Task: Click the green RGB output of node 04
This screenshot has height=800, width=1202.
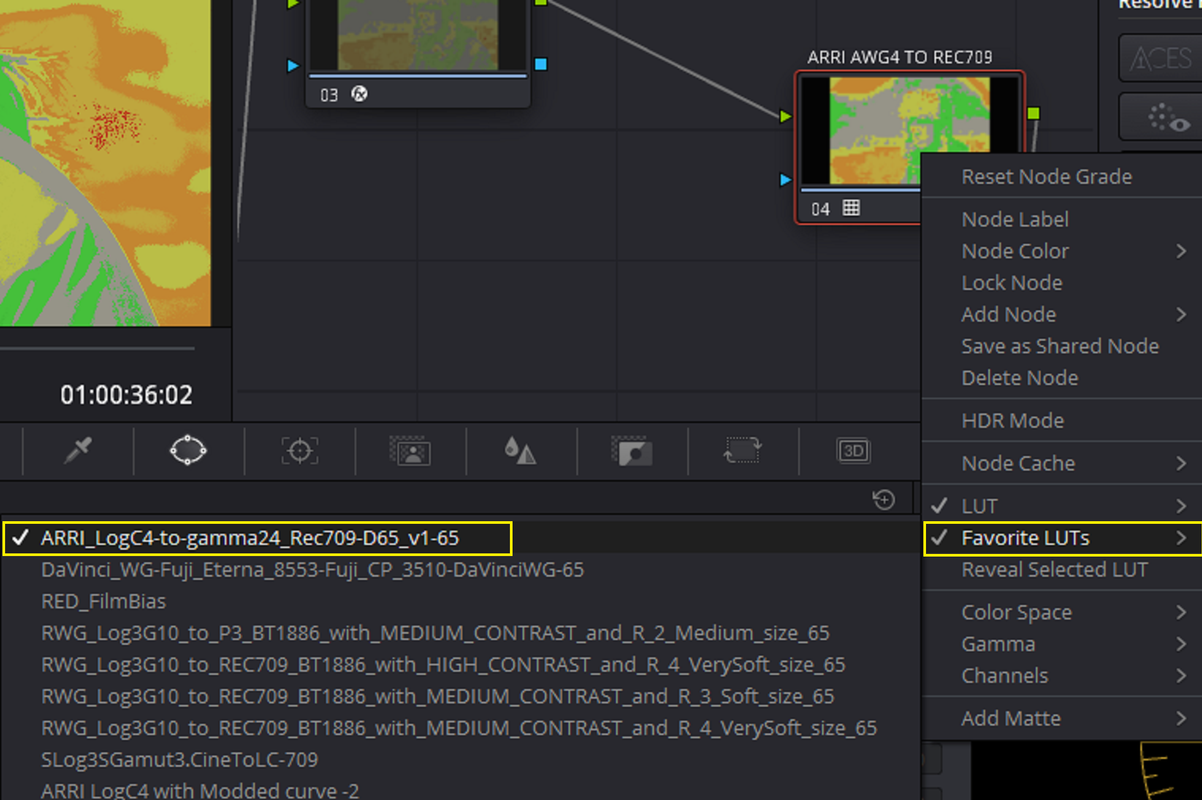Action: (x=1033, y=114)
